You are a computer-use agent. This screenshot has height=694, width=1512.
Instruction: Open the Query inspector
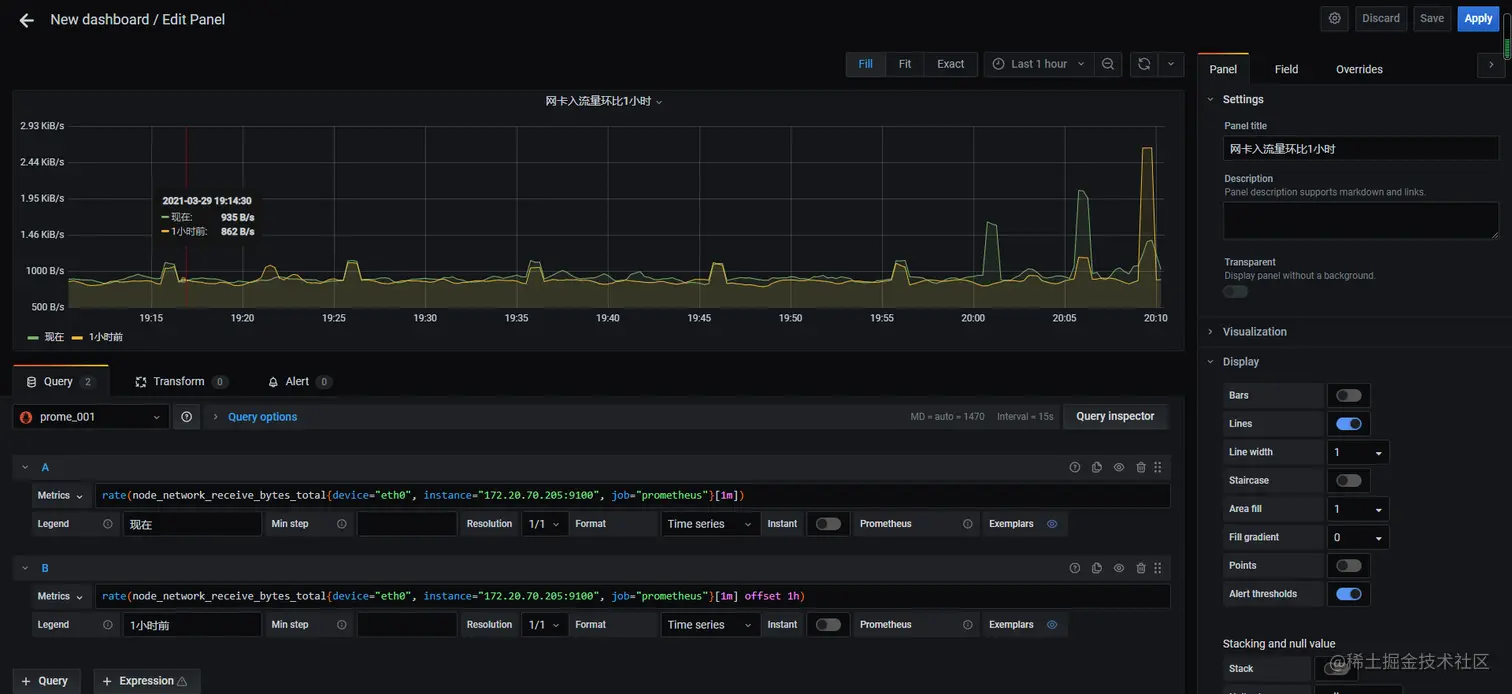point(1115,417)
